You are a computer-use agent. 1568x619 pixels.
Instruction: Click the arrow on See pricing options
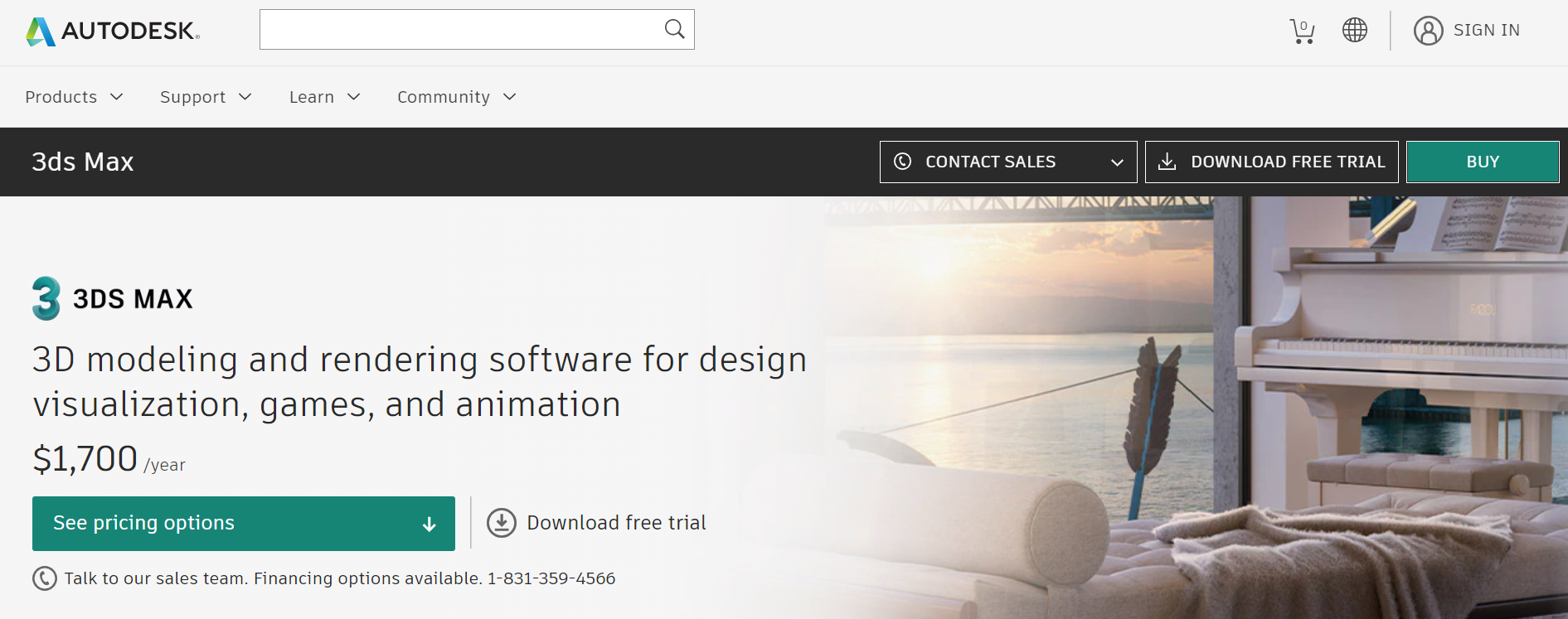click(429, 524)
